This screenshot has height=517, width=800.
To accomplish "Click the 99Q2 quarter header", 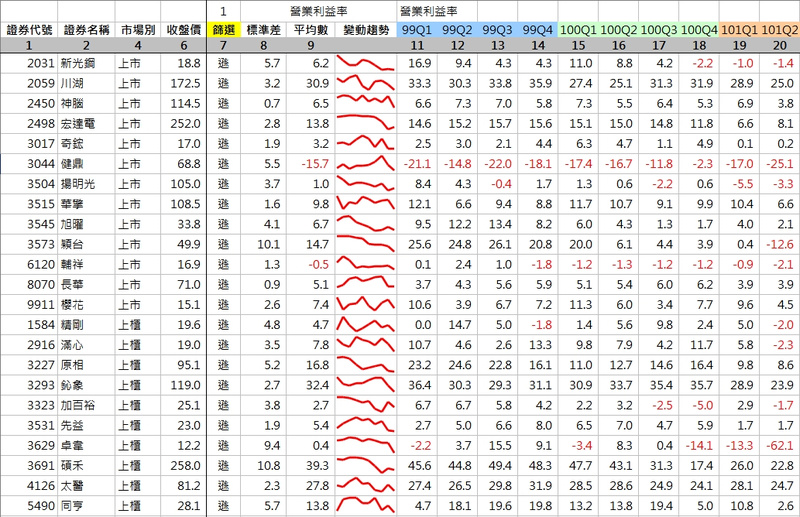I will tap(457, 30).
